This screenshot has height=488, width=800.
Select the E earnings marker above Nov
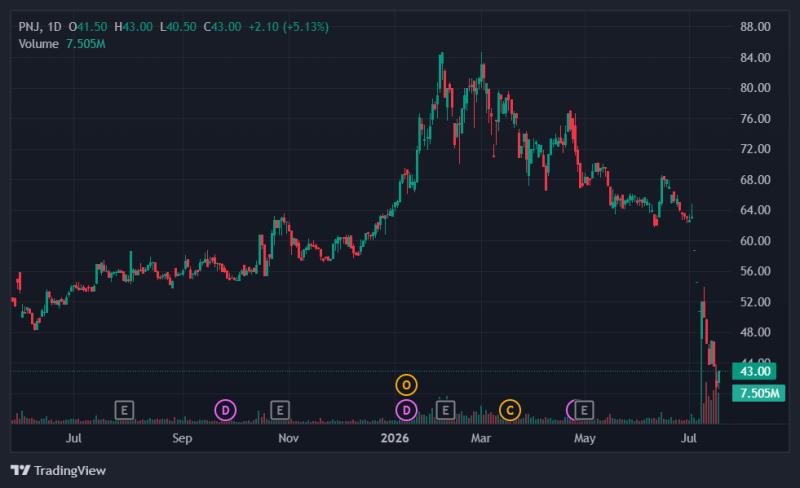tap(280, 410)
